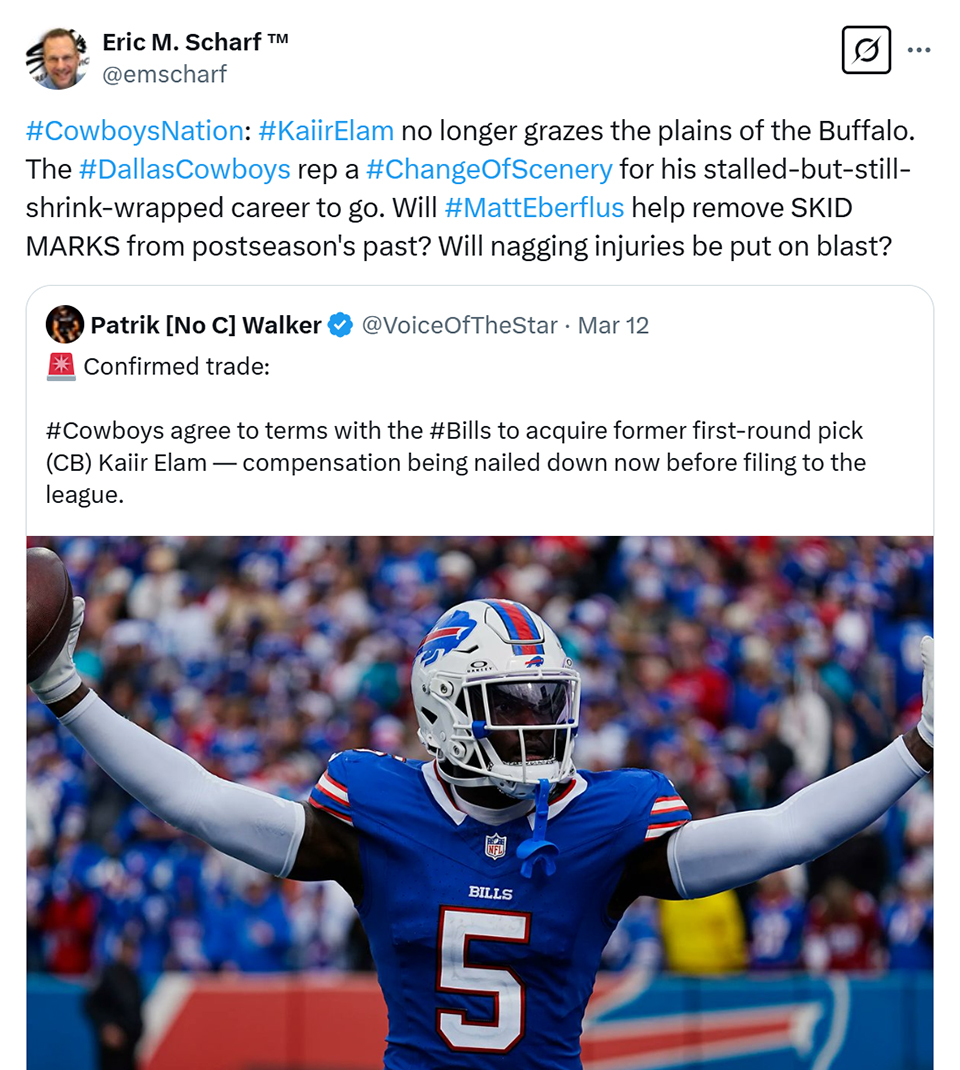The image size is (960, 1070).
Task: Follow the #DallasCowboys hashtag link
Action: pos(185,169)
